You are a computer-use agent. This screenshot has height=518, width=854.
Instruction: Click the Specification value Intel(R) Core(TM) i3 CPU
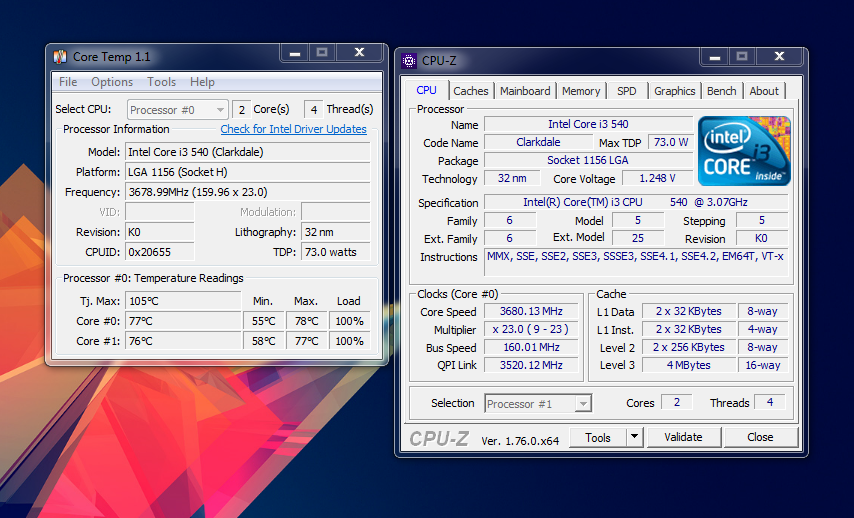[x=636, y=202]
